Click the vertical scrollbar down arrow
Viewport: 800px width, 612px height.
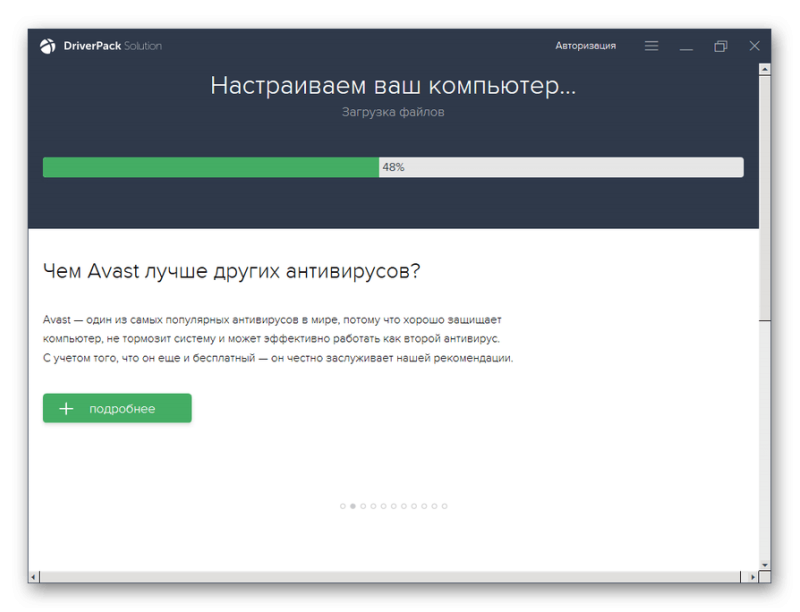click(x=764, y=565)
